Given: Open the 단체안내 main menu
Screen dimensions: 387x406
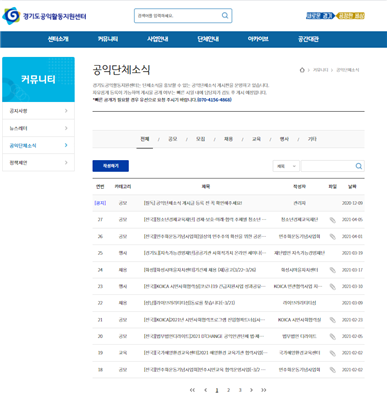Looking at the screenshot, I should [208, 39].
